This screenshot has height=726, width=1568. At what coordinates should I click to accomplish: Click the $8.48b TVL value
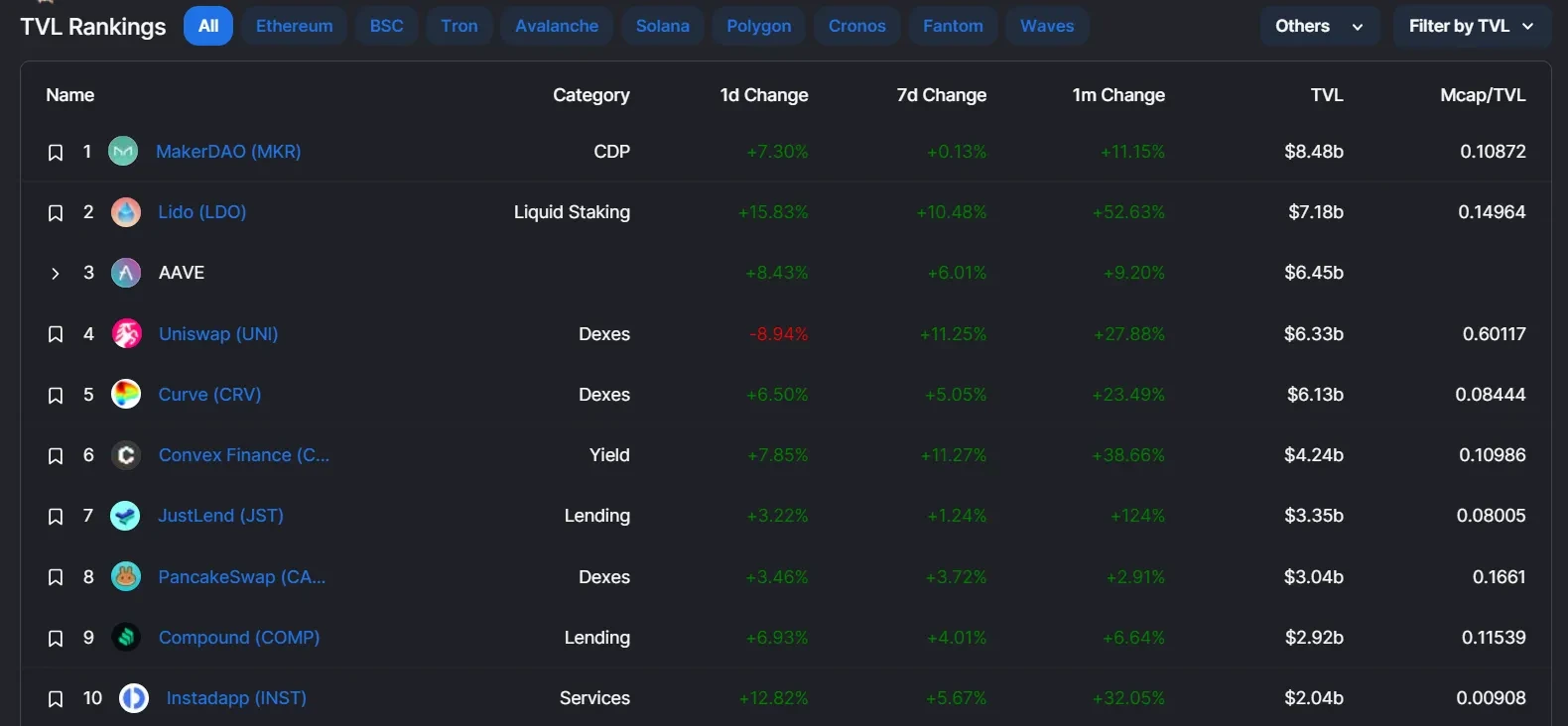1314,152
